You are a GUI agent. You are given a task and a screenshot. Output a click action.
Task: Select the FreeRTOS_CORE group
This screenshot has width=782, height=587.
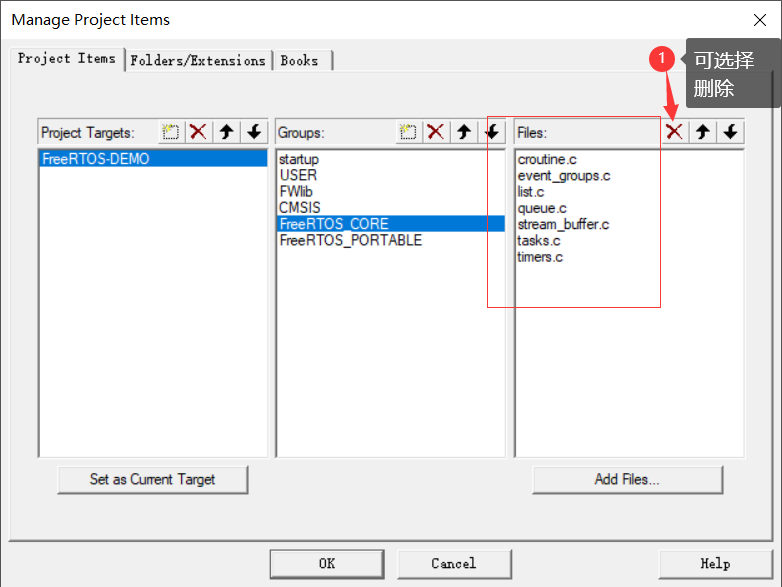click(391, 224)
